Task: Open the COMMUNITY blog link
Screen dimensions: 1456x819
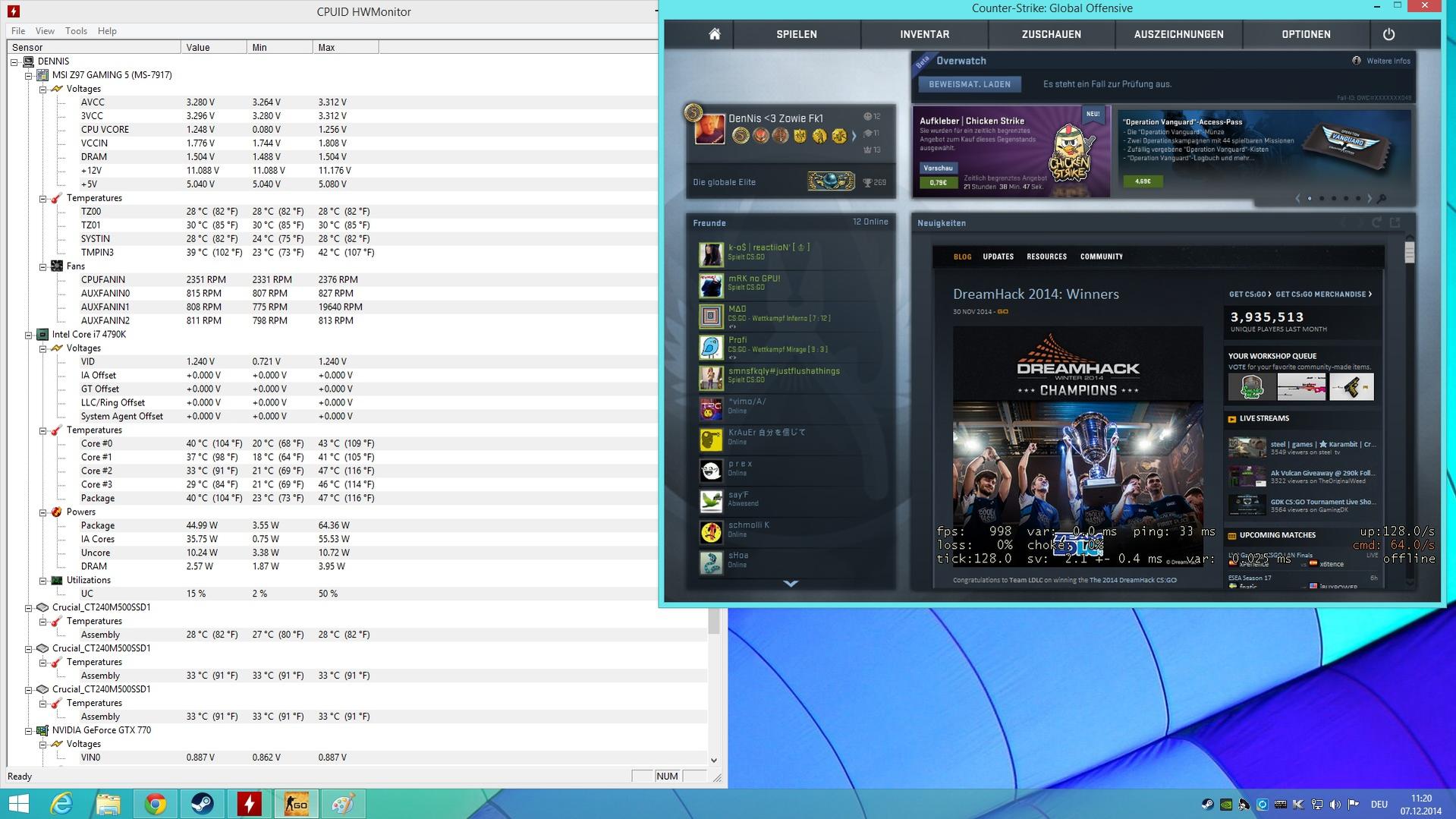Action: coord(1101,257)
